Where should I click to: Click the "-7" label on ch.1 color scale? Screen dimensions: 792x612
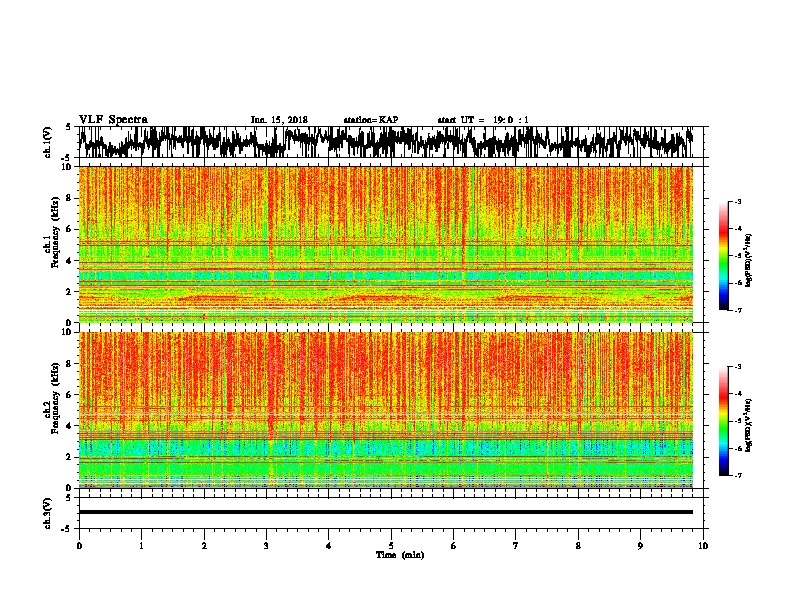point(738,310)
